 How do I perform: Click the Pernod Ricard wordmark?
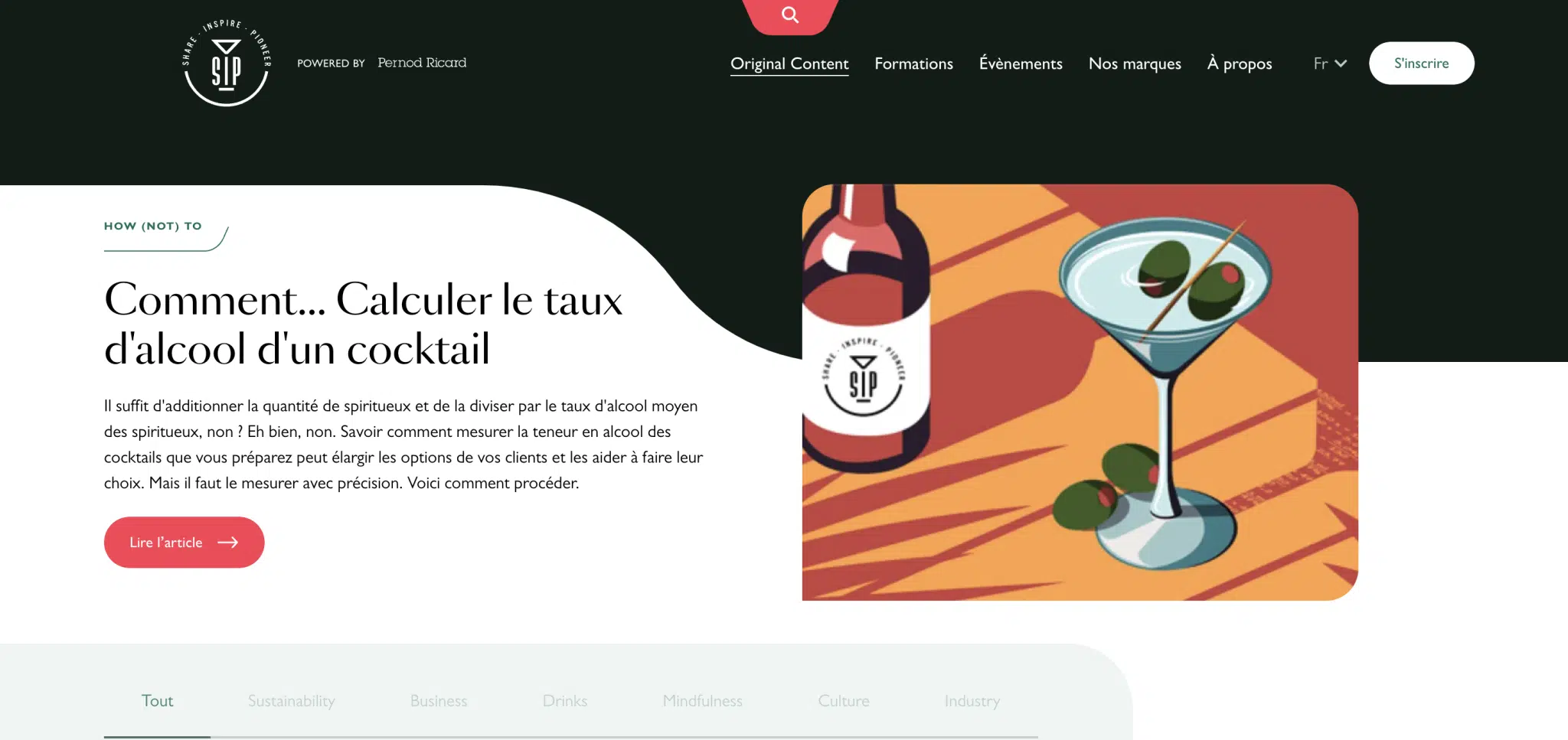(422, 63)
